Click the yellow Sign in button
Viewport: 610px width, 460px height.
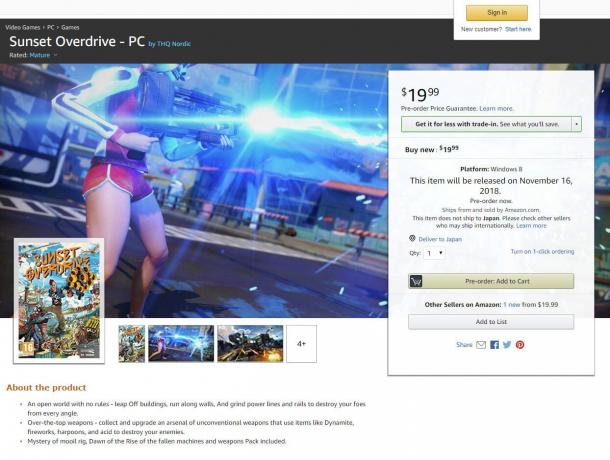[497, 12]
